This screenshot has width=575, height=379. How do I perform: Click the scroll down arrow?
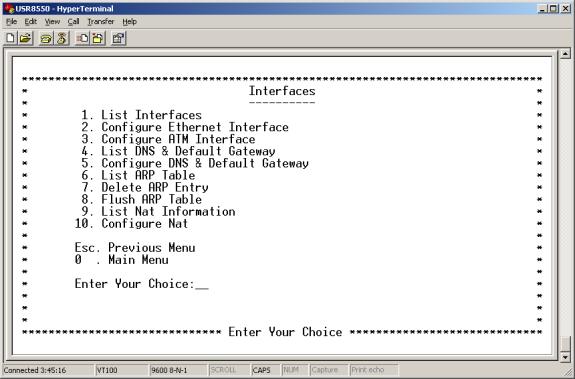pyautogui.click(x=565, y=357)
